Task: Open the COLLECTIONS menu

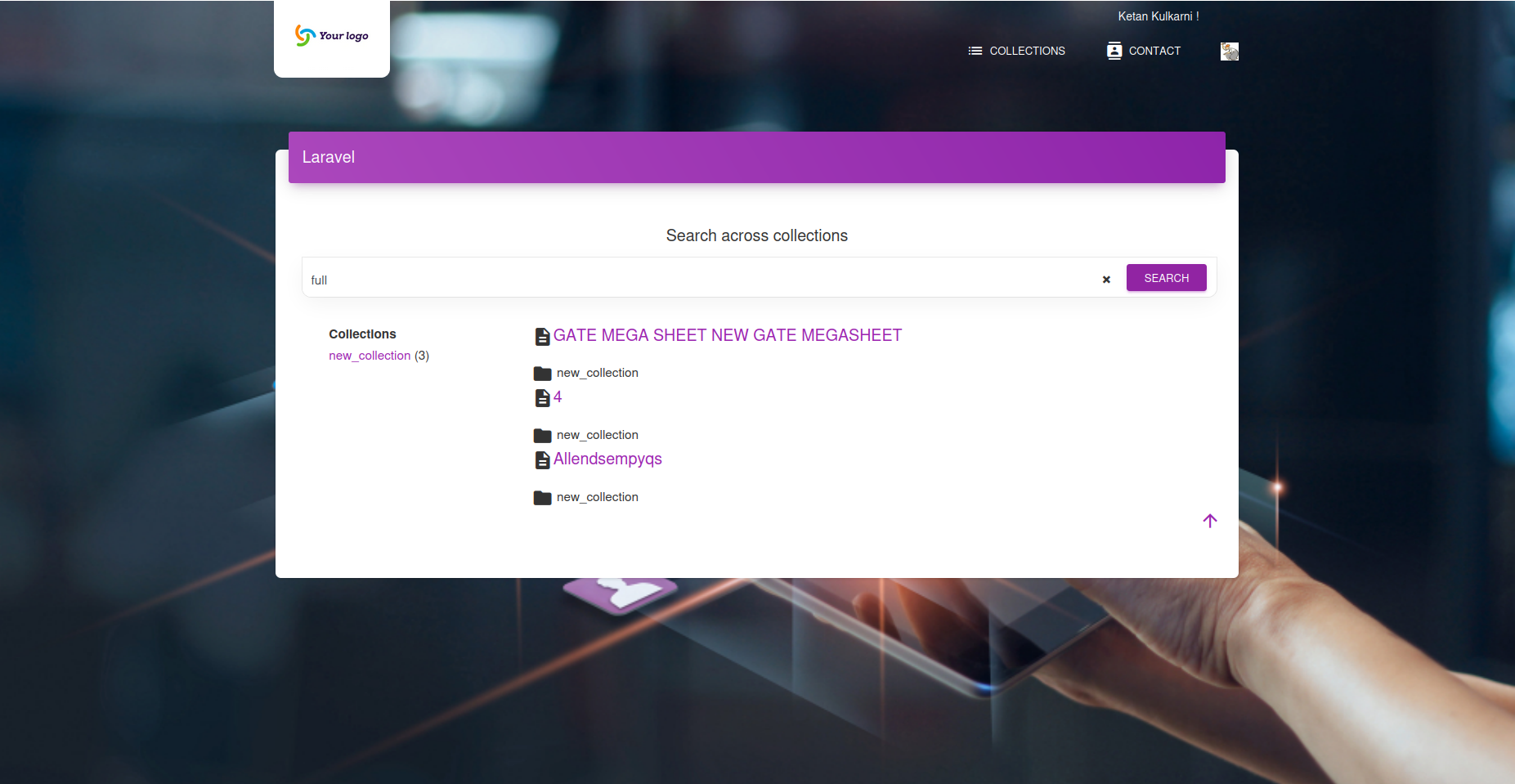Action: pos(1026,51)
